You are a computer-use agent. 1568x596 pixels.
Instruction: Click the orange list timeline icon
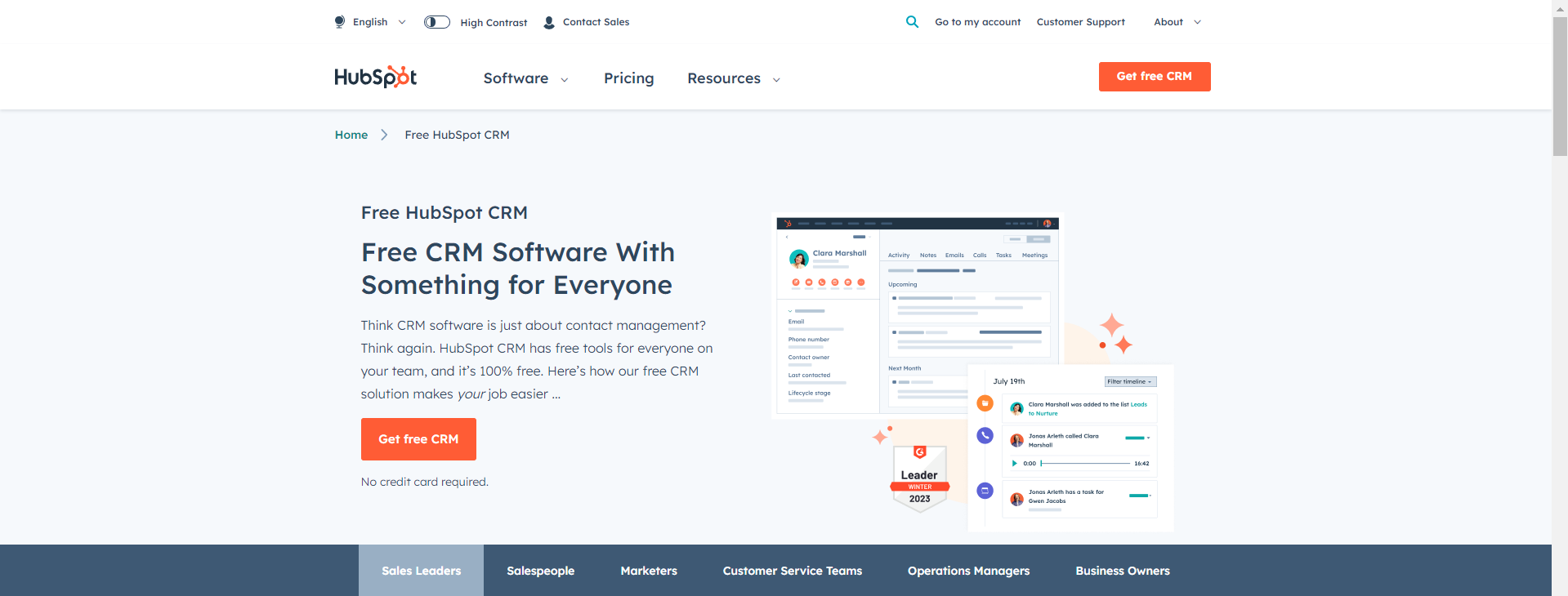click(985, 403)
